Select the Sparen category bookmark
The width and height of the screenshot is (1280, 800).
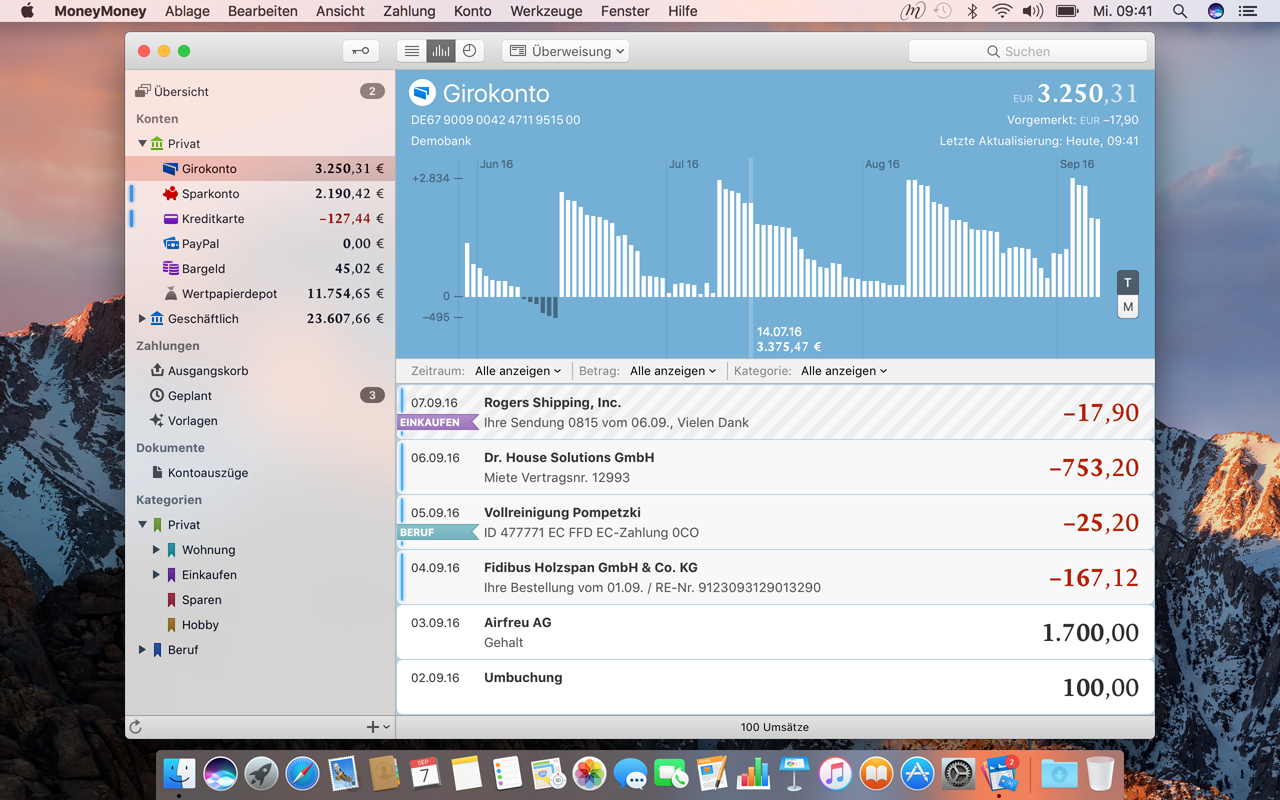[x=171, y=600]
